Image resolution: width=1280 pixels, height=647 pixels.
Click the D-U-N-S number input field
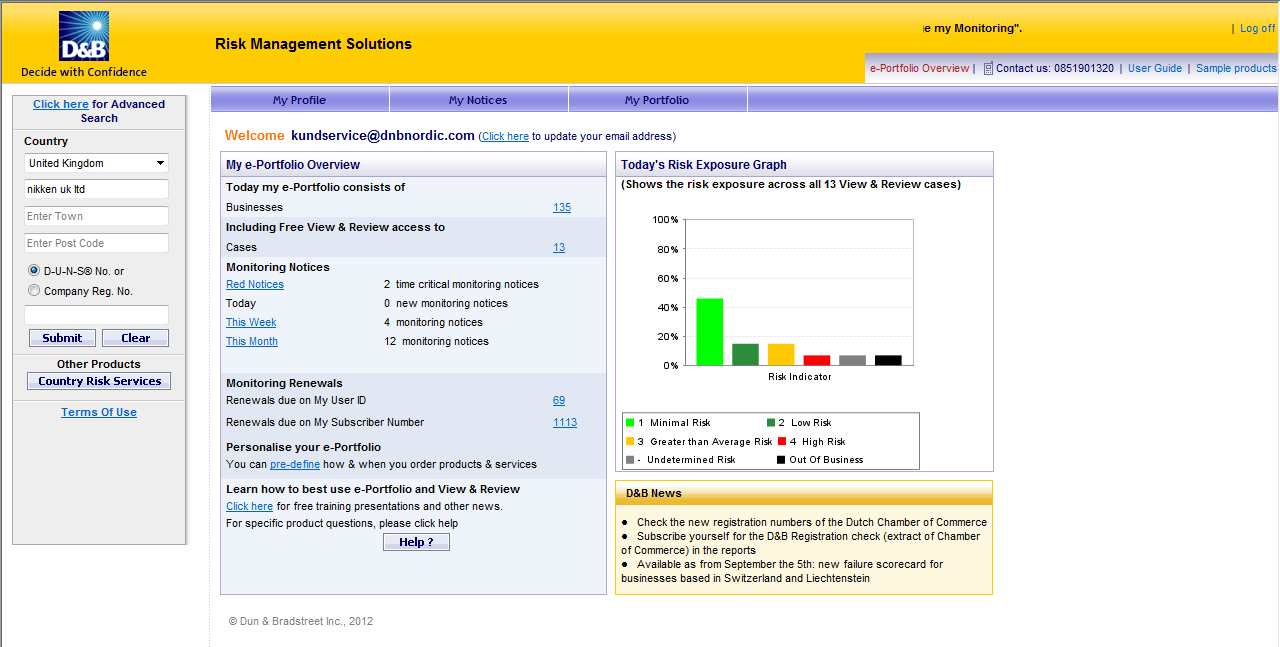96,315
